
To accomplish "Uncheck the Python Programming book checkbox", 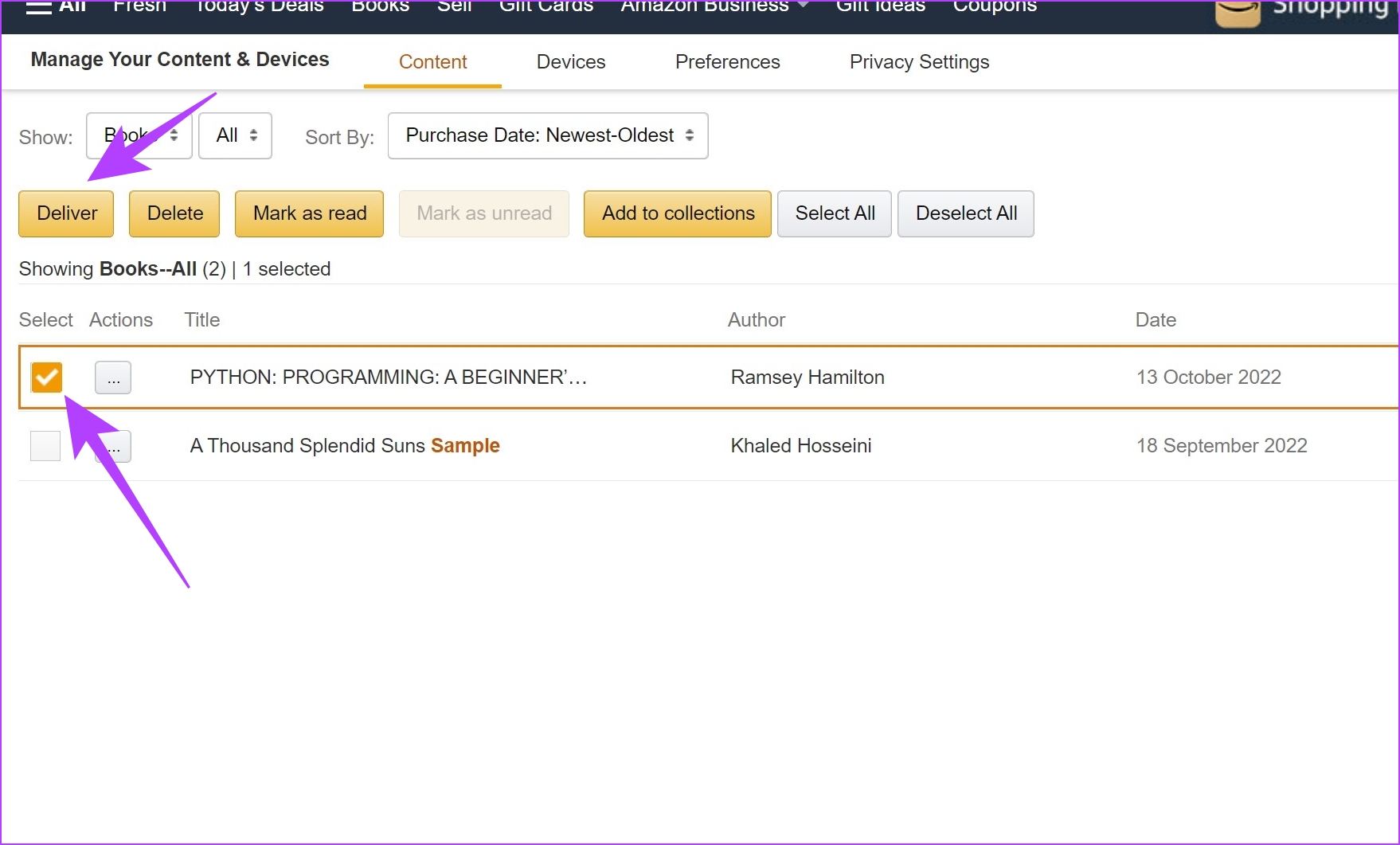I will click(x=46, y=378).
